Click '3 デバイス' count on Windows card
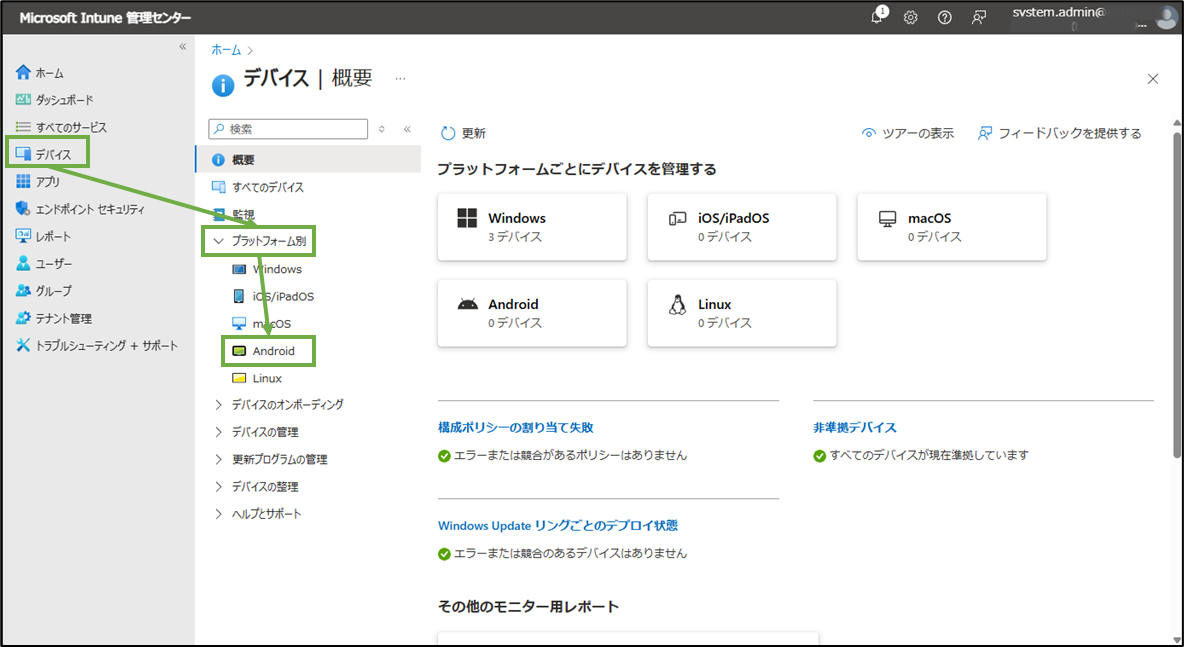The width and height of the screenshot is (1184, 647). click(x=515, y=237)
